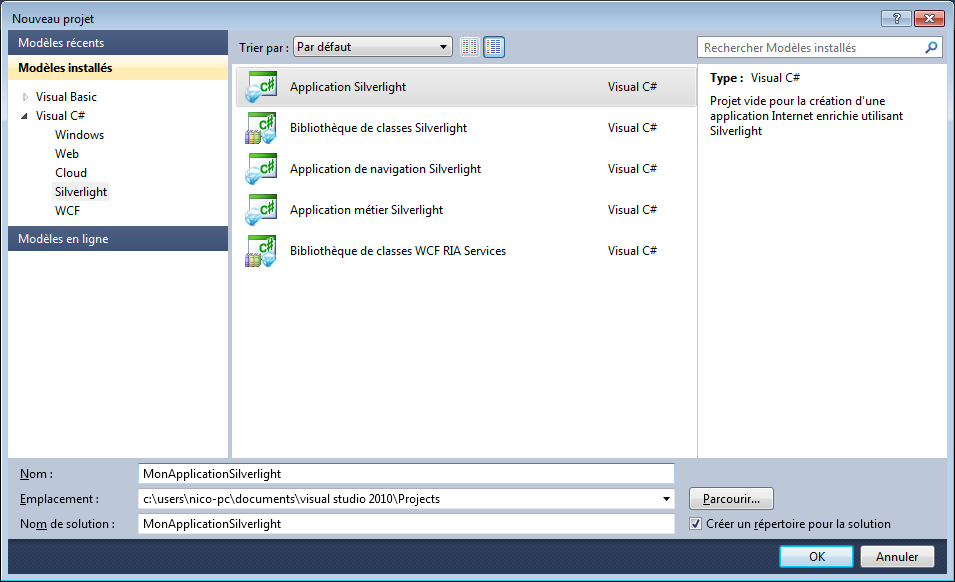Click the Bibliothèque de classes Silverlight icon

pos(260,128)
